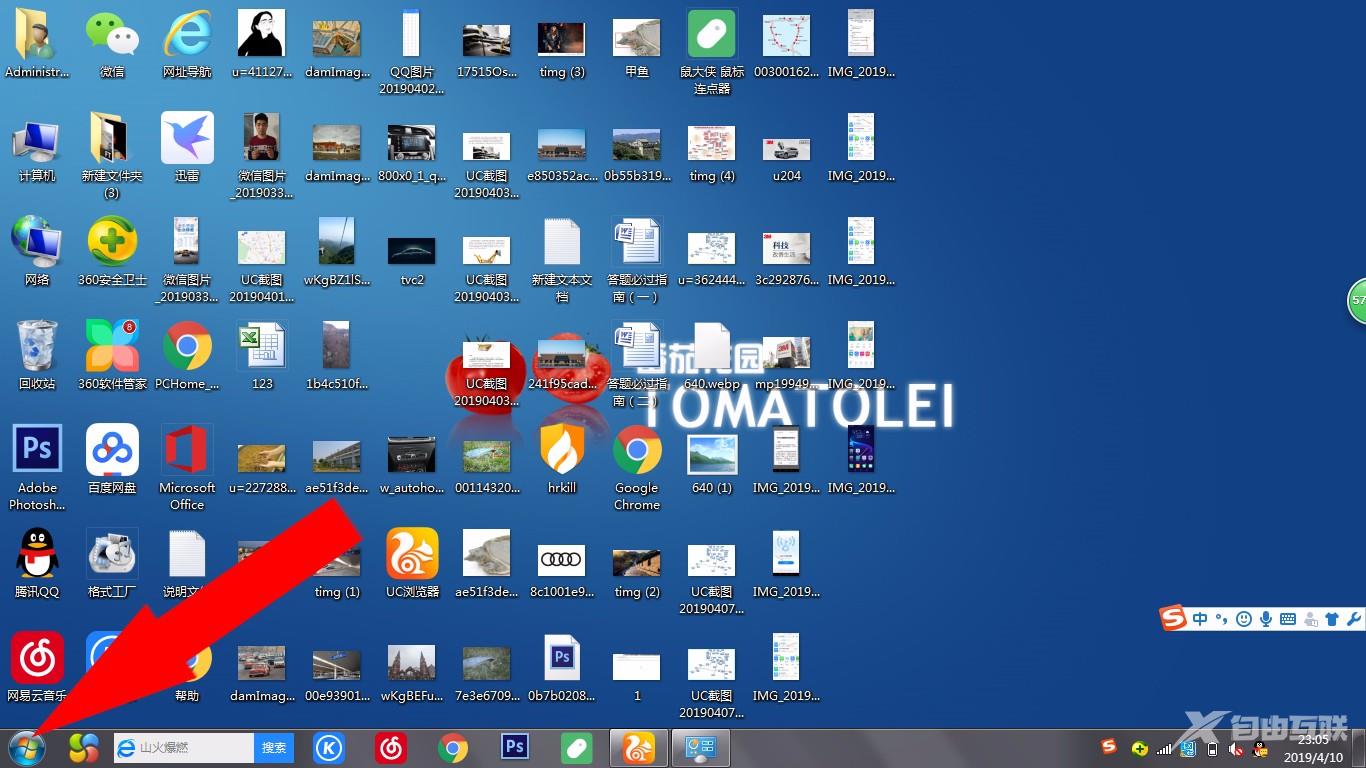
Task: Select the PCHome_ Chrome shortcut
Action: tap(187, 357)
